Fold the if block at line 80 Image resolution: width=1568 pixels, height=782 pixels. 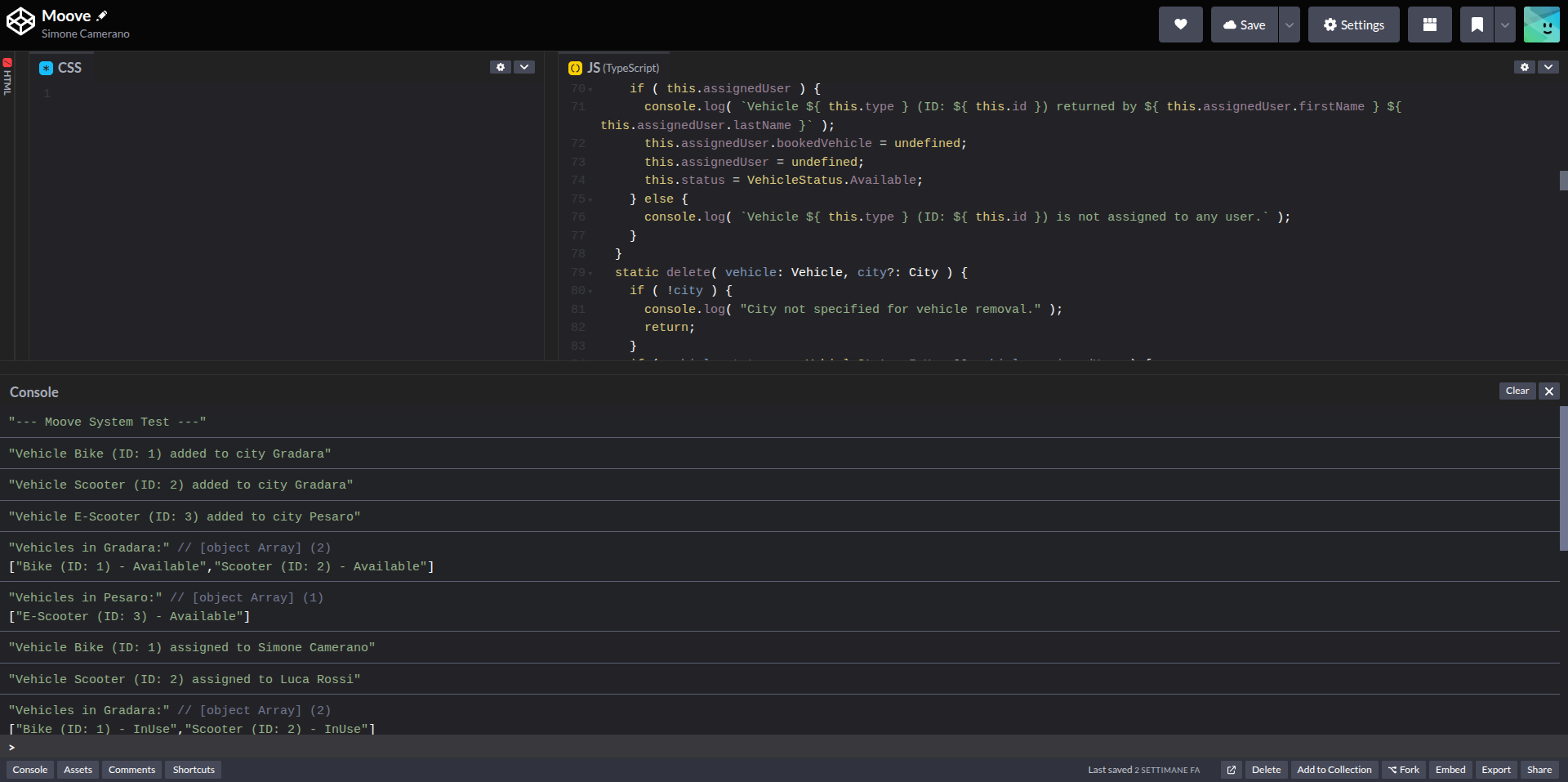click(590, 291)
